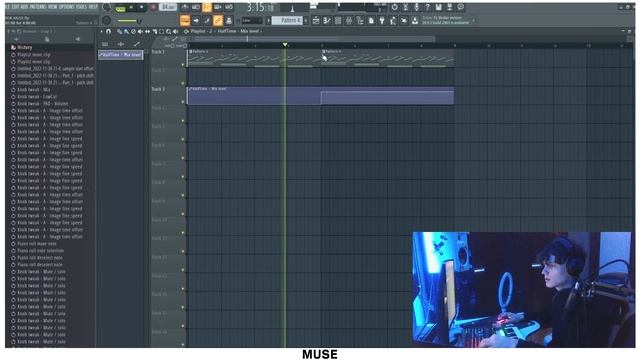
Task: Open the ADD menu
Action: [24, 7]
